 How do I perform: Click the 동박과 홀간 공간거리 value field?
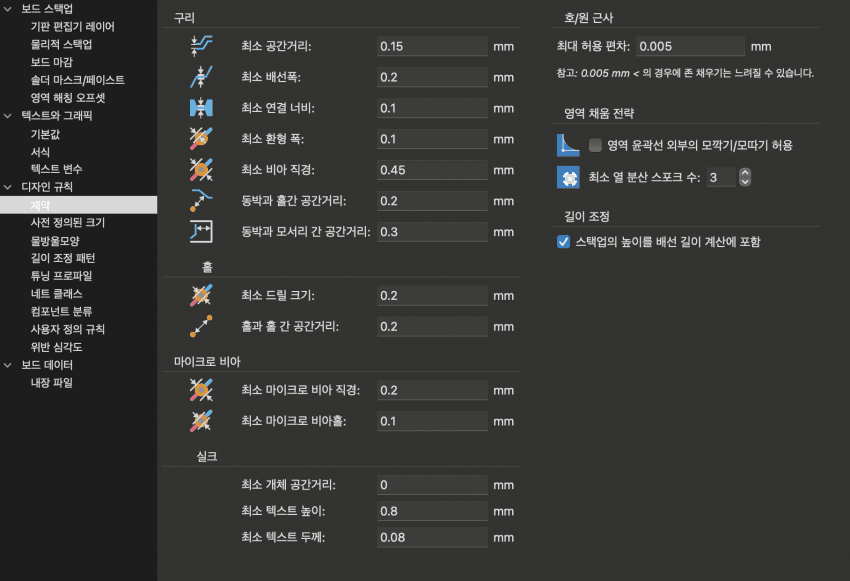pyautogui.click(x=432, y=201)
